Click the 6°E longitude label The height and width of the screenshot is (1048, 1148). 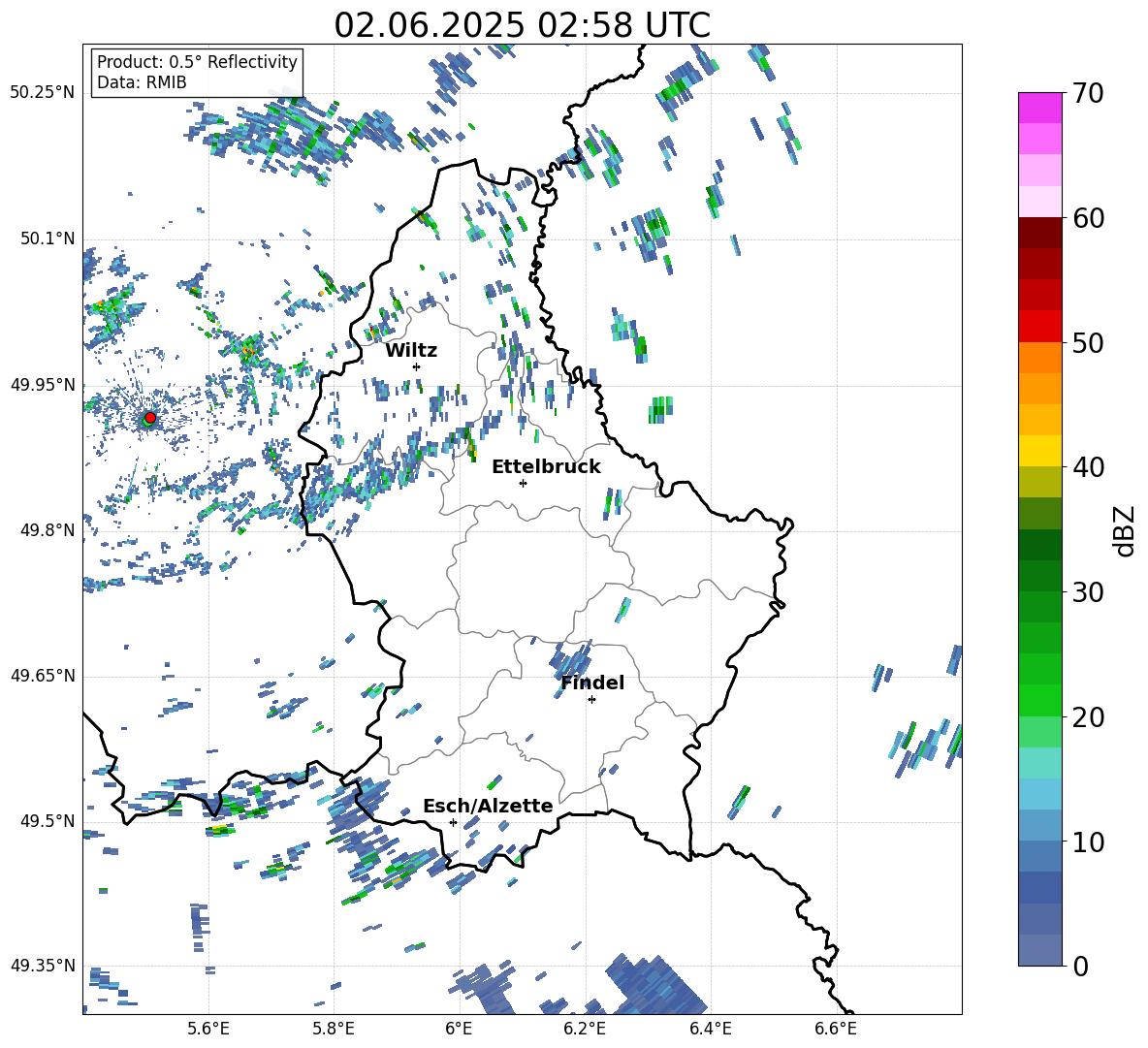pyautogui.click(x=459, y=1029)
